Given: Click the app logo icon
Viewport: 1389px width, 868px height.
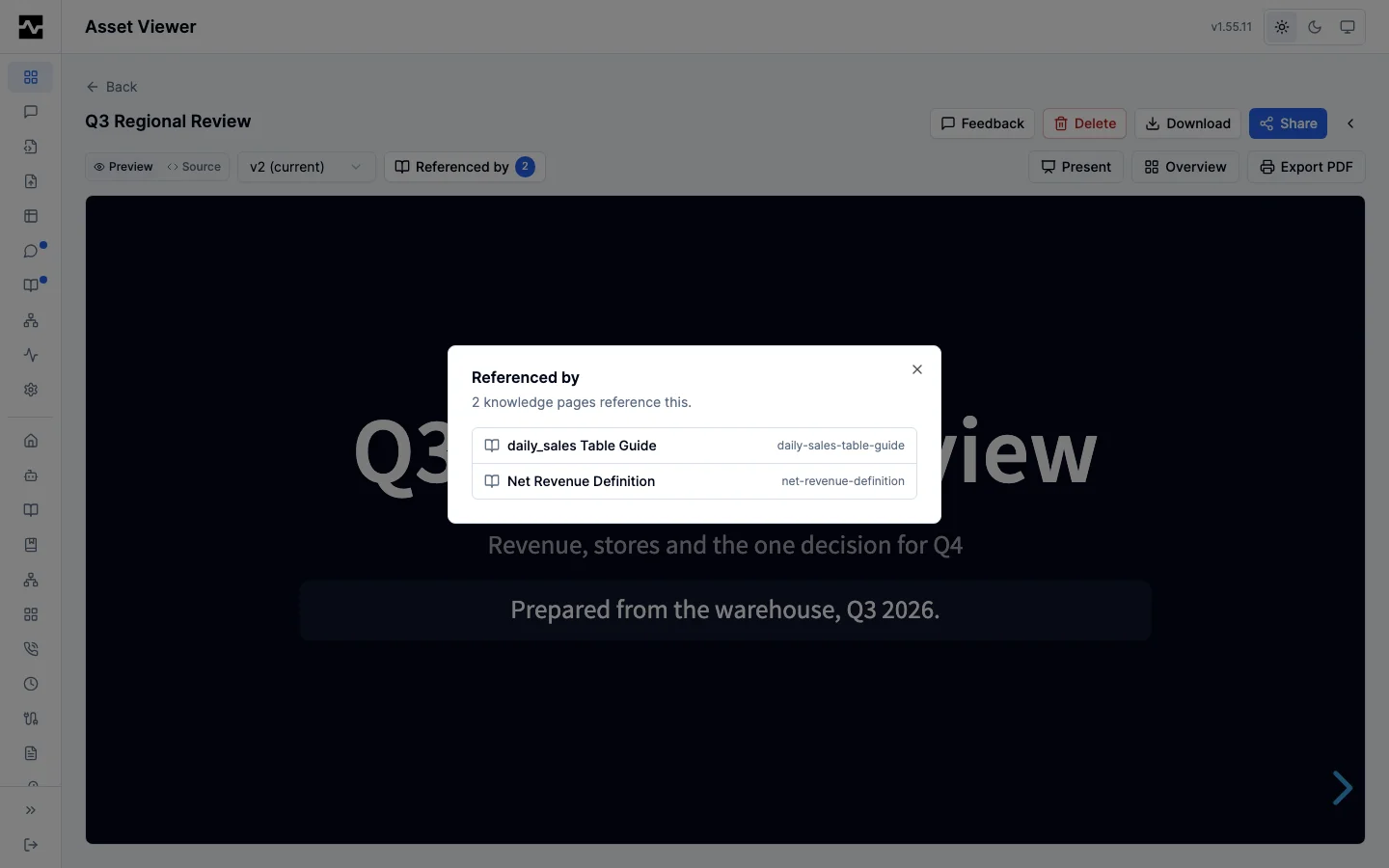Looking at the screenshot, I should pos(31,27).
